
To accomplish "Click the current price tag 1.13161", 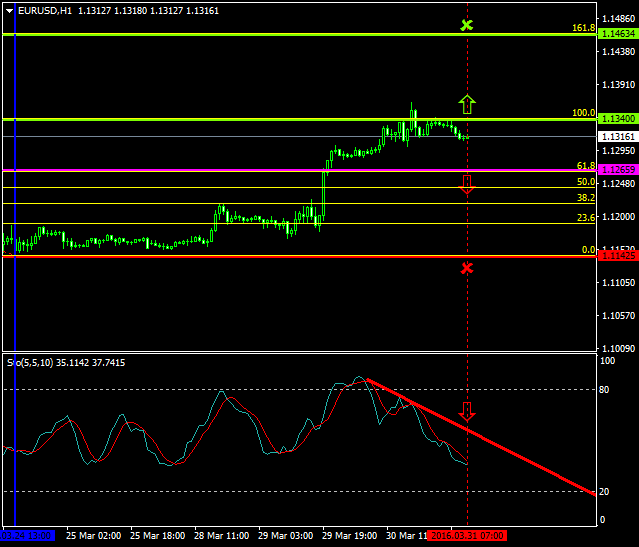I will 616,136.
